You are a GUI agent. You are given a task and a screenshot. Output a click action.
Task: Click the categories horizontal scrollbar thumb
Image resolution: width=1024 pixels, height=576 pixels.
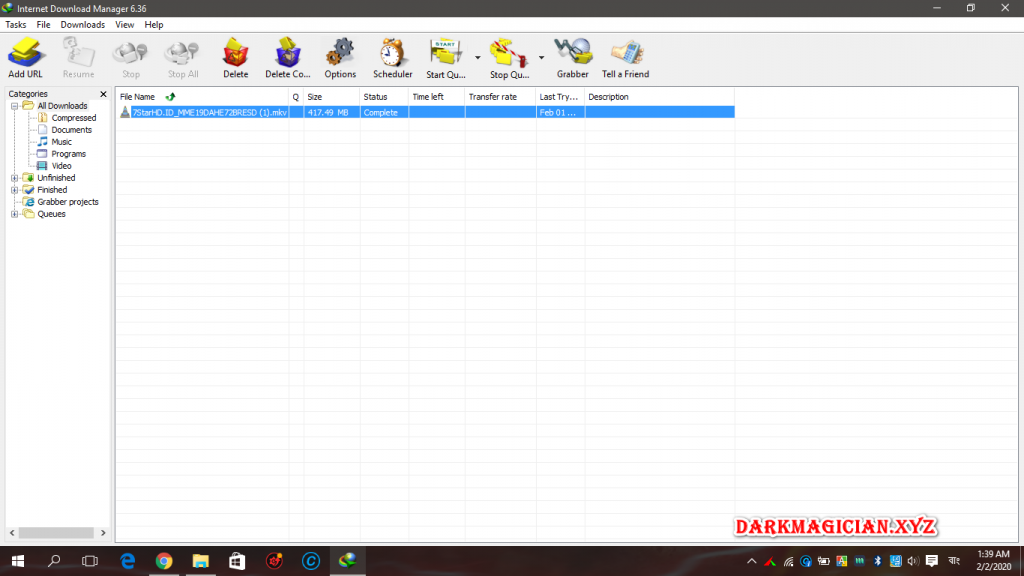[56, 533]
